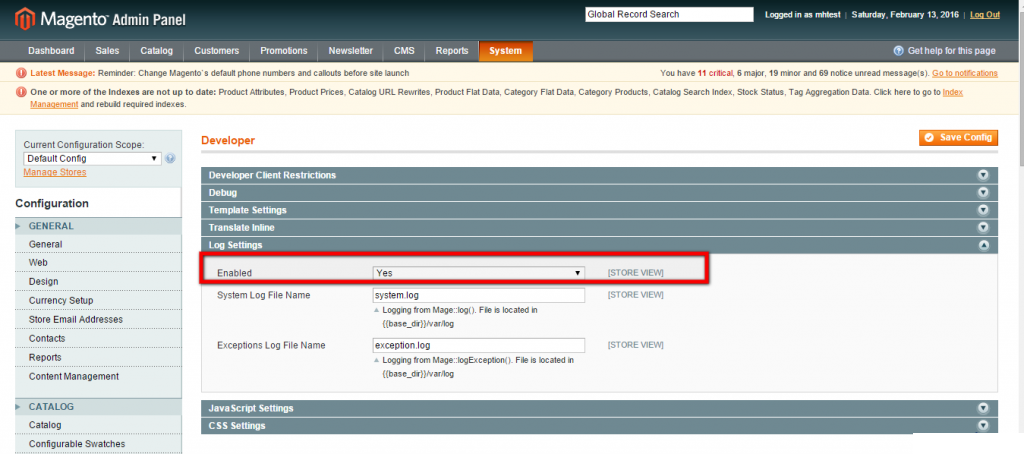
Task: Click the Log Settings section header
Action: (x=600, y=246)
